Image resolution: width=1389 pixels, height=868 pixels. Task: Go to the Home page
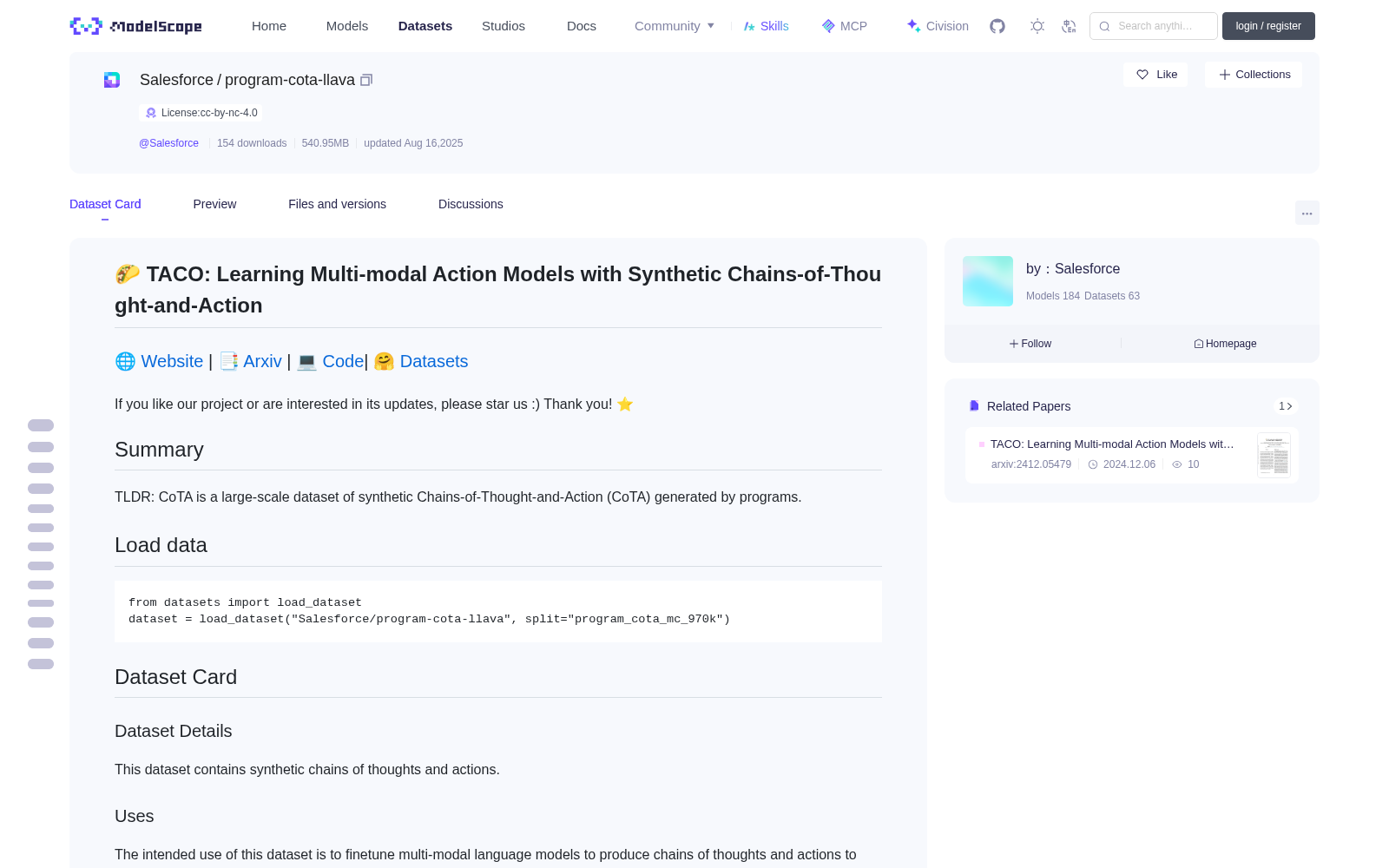tap(269, 26)
